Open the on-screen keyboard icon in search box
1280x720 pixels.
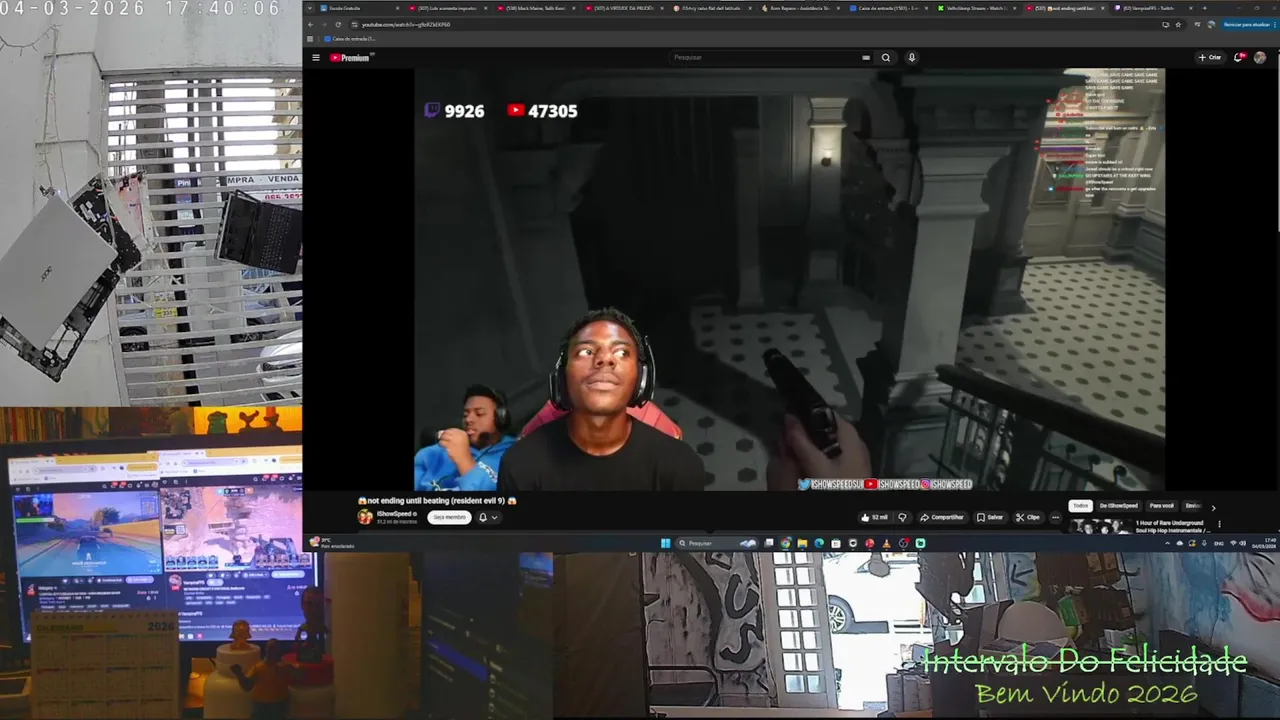click(866, 58)
